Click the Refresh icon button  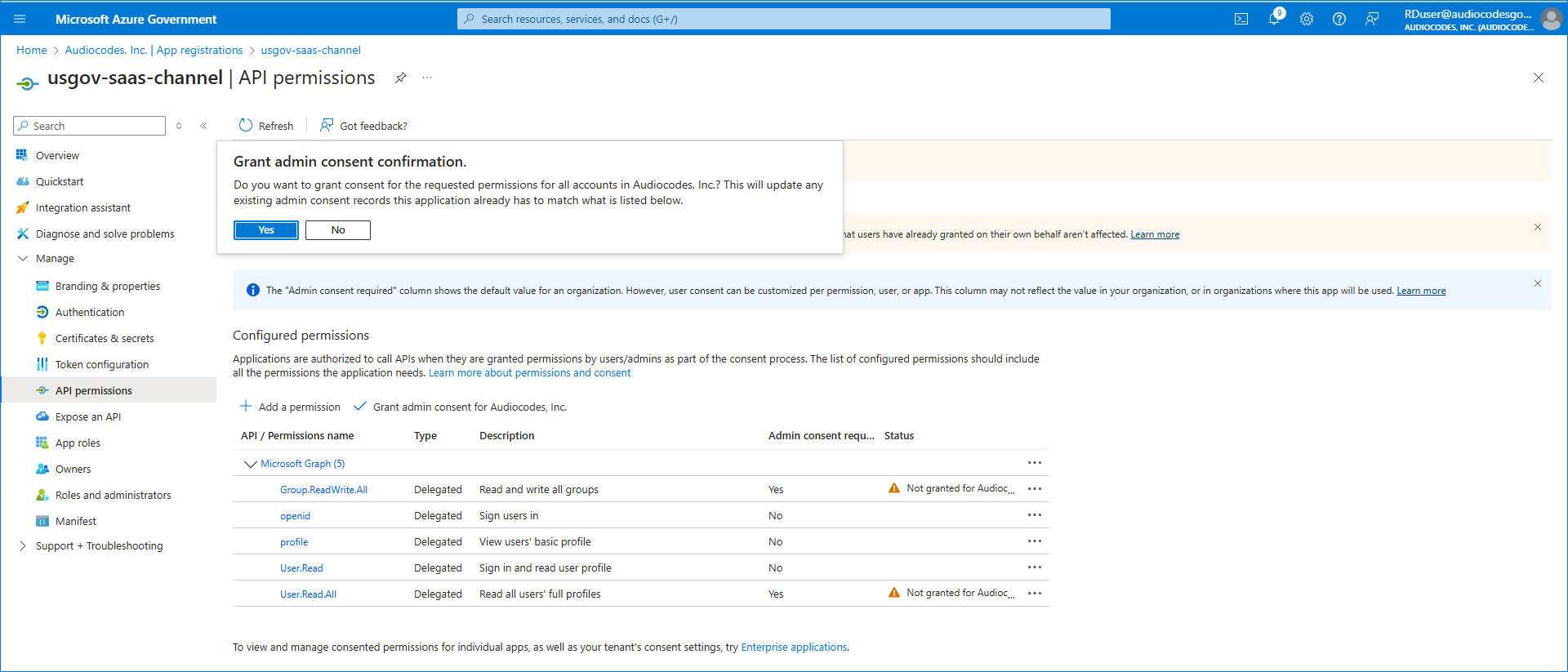[x=266, y=126]
